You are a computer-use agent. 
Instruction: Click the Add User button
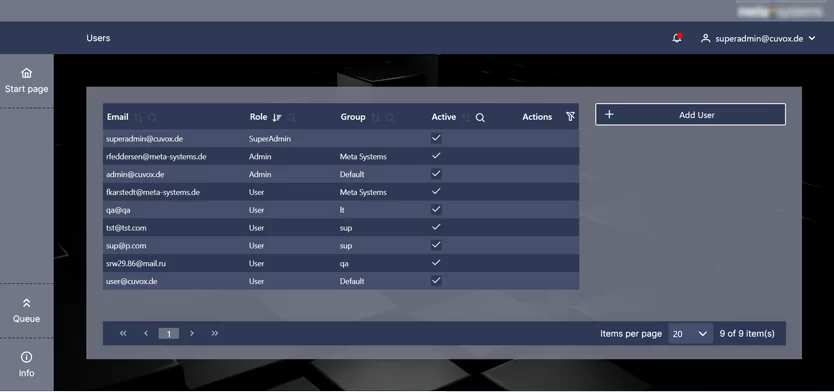[x=690, y=114]
